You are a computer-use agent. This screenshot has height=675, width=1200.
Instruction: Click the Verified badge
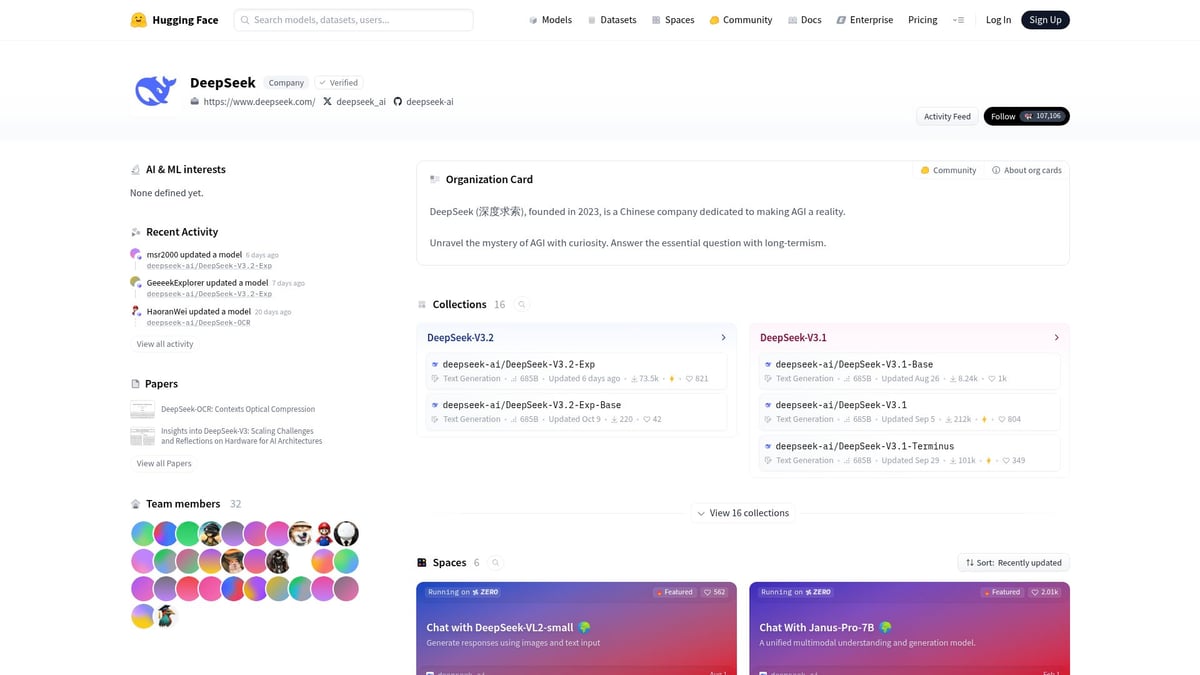338,83
